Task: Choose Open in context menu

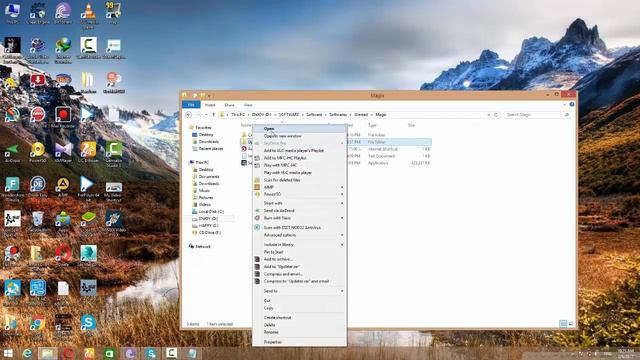Action: point(300,129)
